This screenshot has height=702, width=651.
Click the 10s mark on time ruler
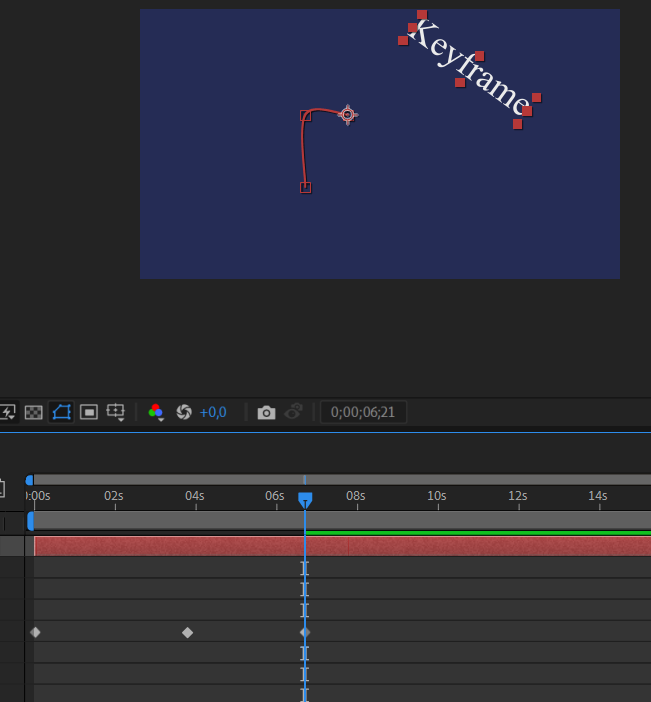(437, 496)
